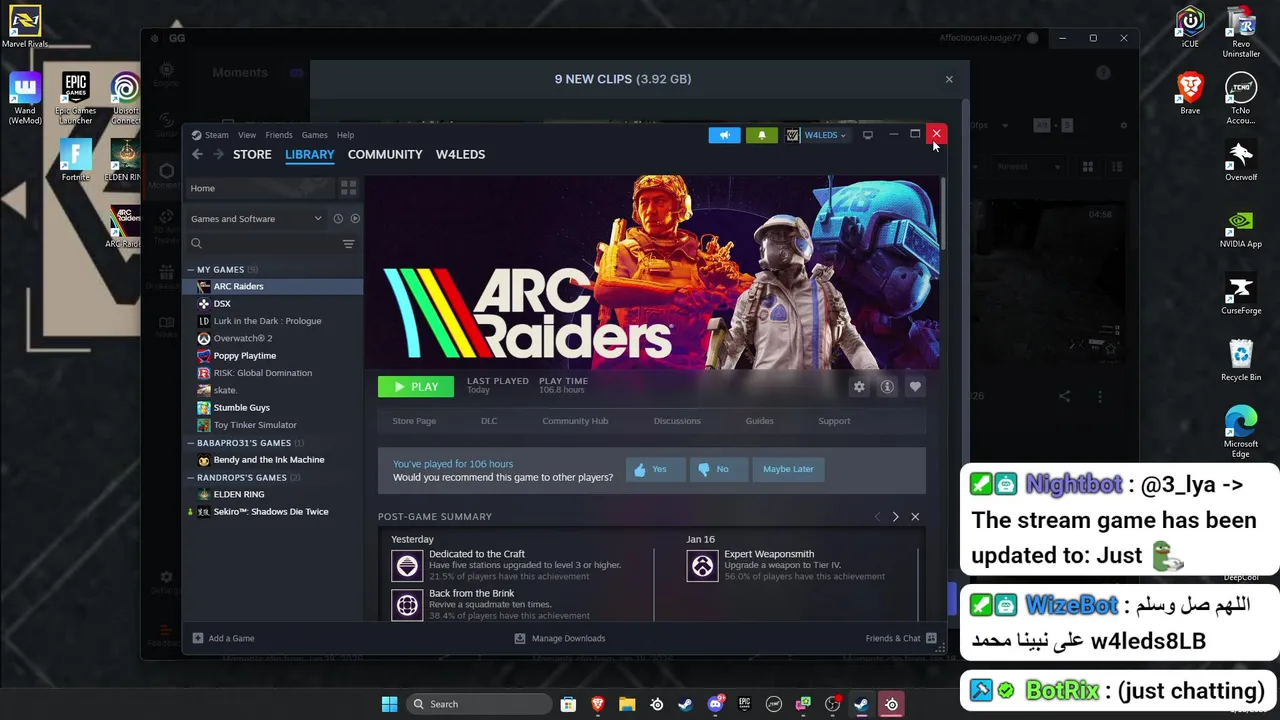Open the Steam menu
This screenshot has height=720, width=1280.
click(x=211, y=135)
